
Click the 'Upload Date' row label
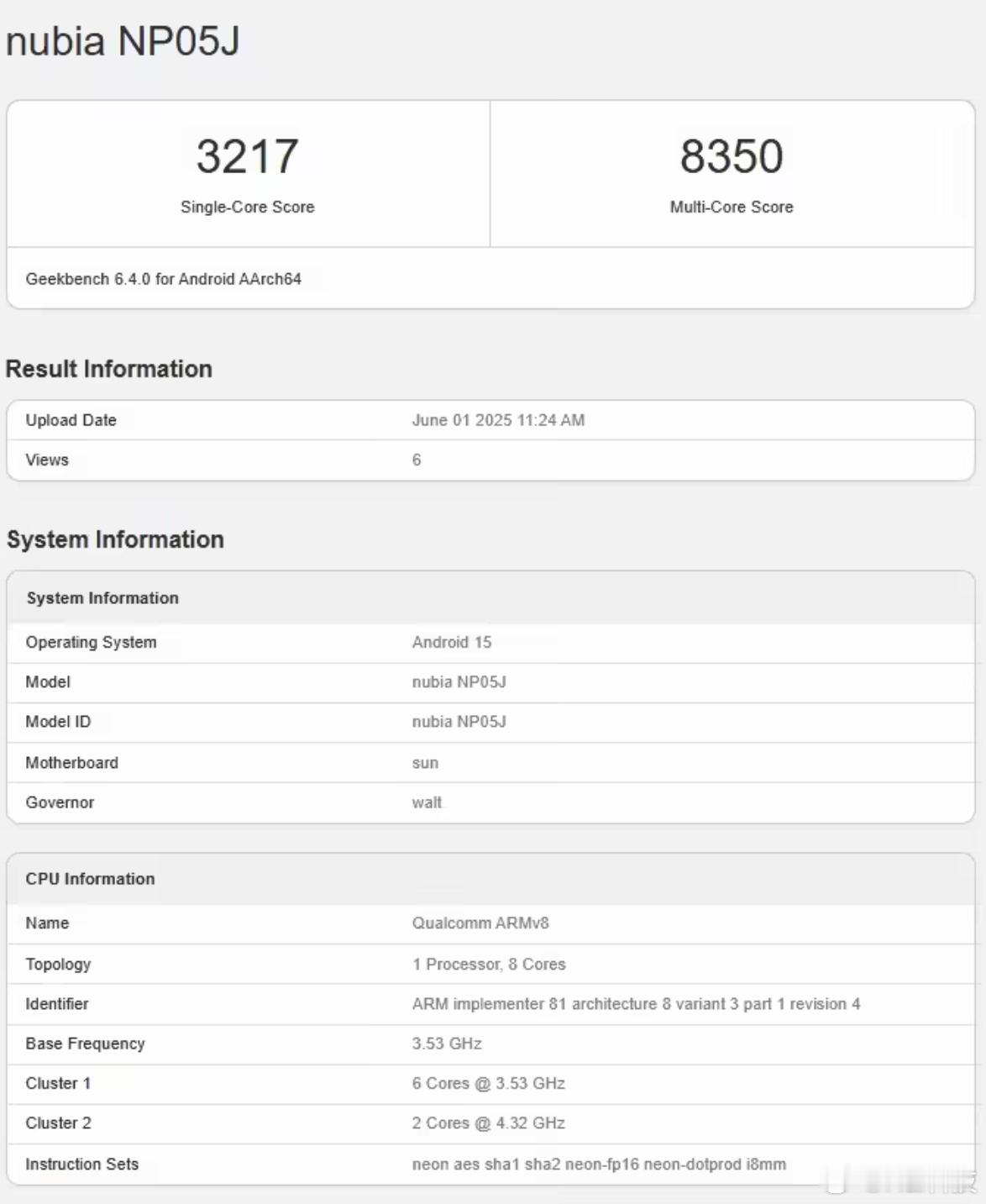click(71, 420)
